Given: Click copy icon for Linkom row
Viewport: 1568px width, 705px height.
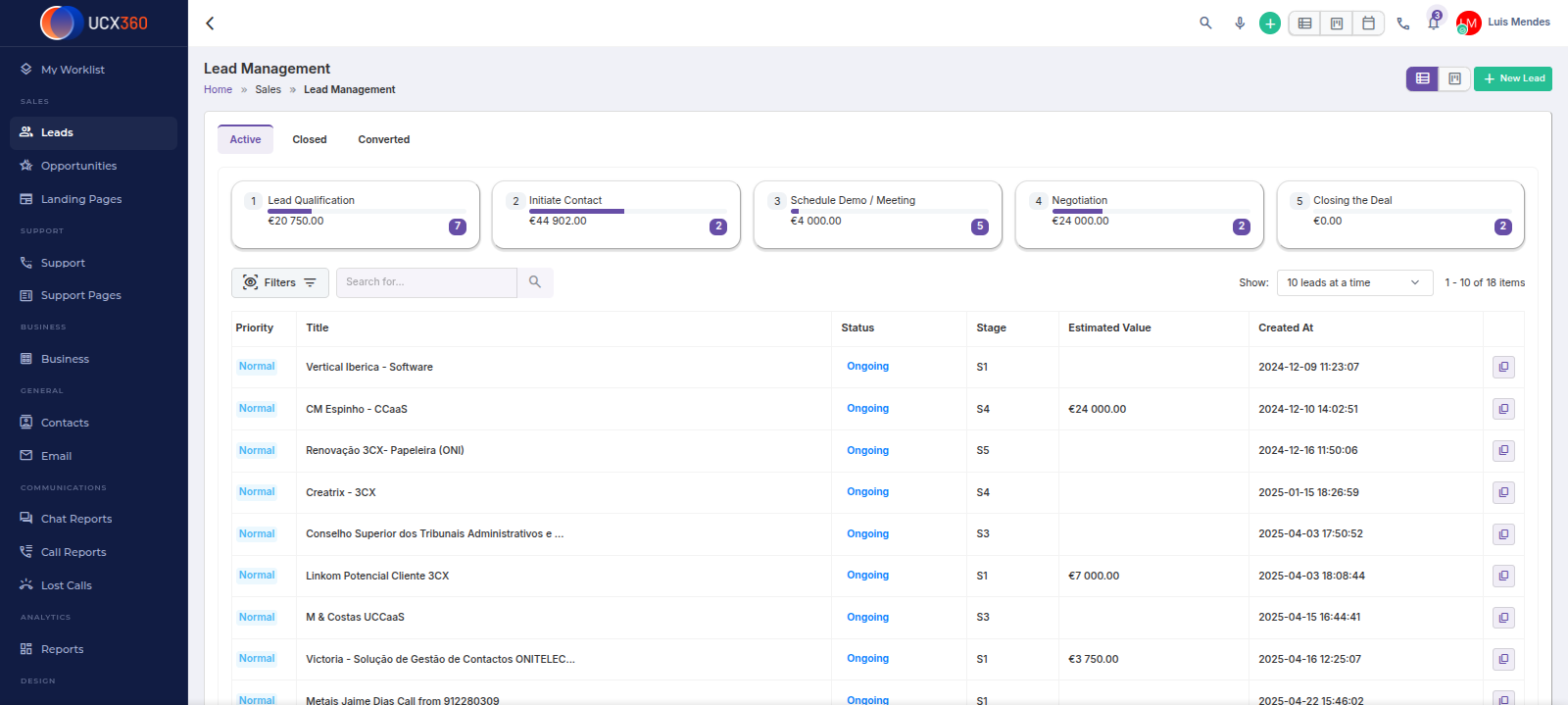Looking at the screenshot, I should 1503,576.
